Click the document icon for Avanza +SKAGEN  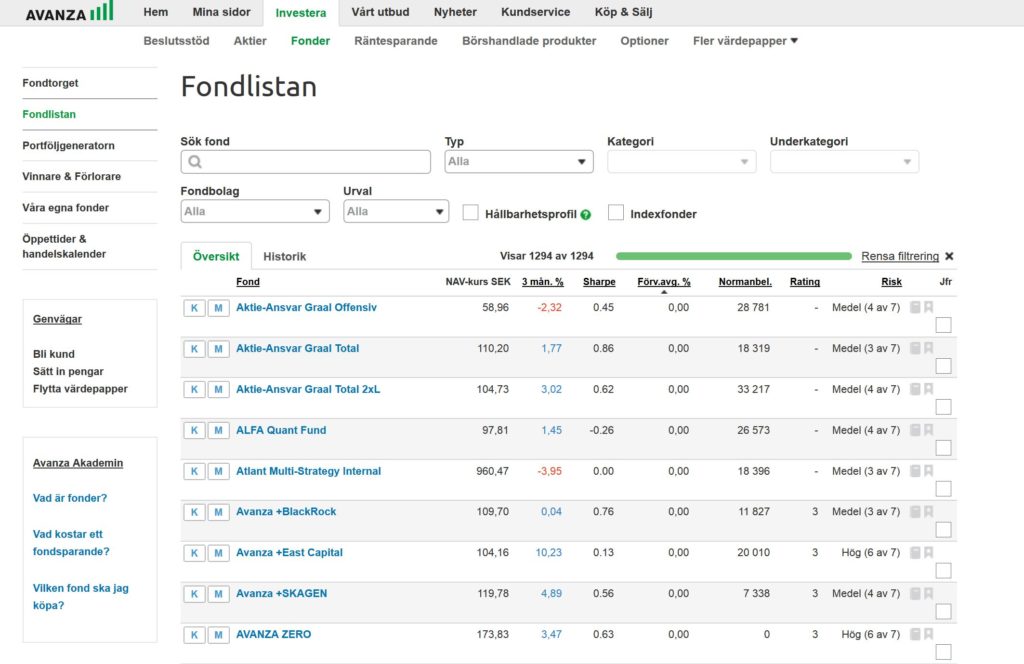point(916,593)
